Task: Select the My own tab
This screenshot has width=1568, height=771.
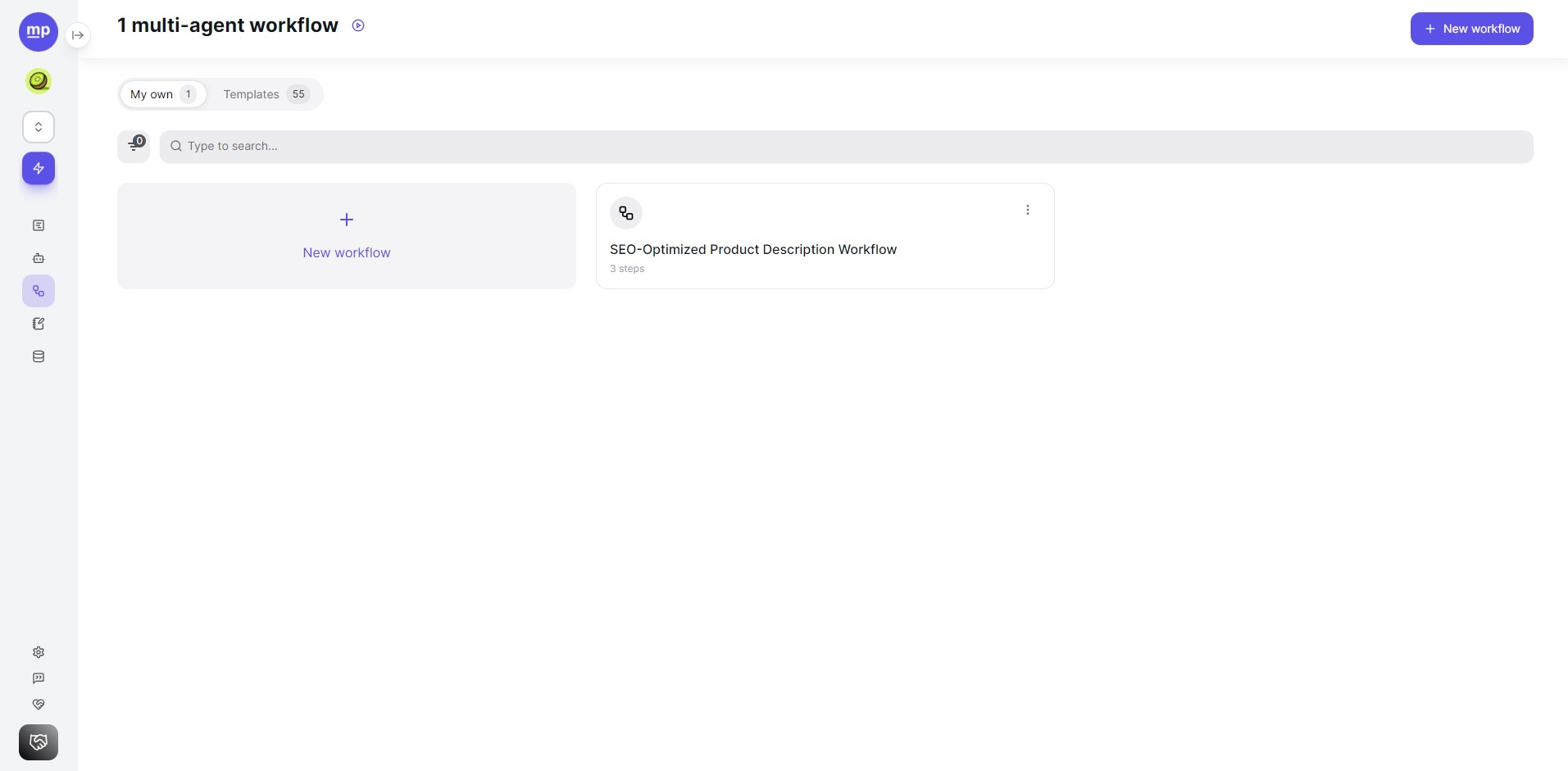Action: [163, 94]
